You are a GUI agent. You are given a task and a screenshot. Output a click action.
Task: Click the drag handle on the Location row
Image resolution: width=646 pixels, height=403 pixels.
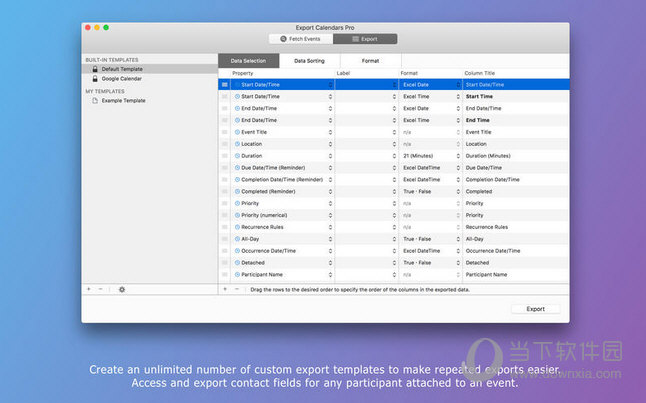(x=225, y=144)
